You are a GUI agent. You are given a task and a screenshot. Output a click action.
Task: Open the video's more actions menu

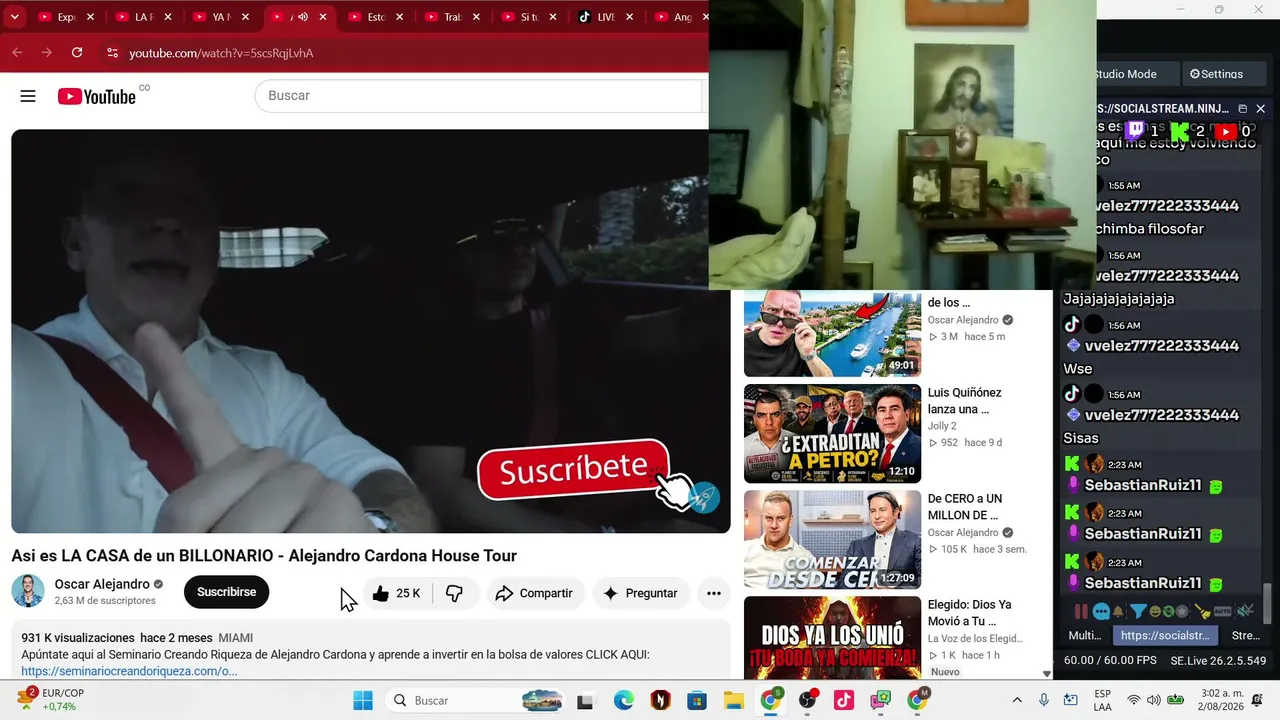click(714, 593)
